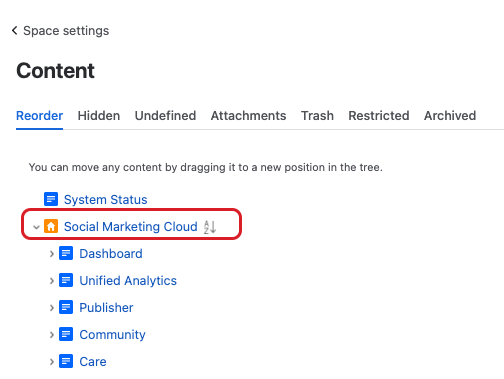Click the System Status page icon
The height and width of the screenshot is (379, 504).
pos(51,199)
